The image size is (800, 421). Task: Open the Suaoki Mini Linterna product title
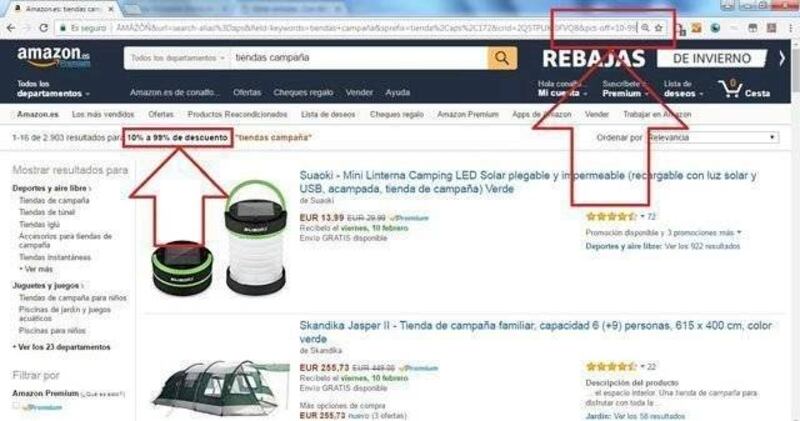click(528, 182)
